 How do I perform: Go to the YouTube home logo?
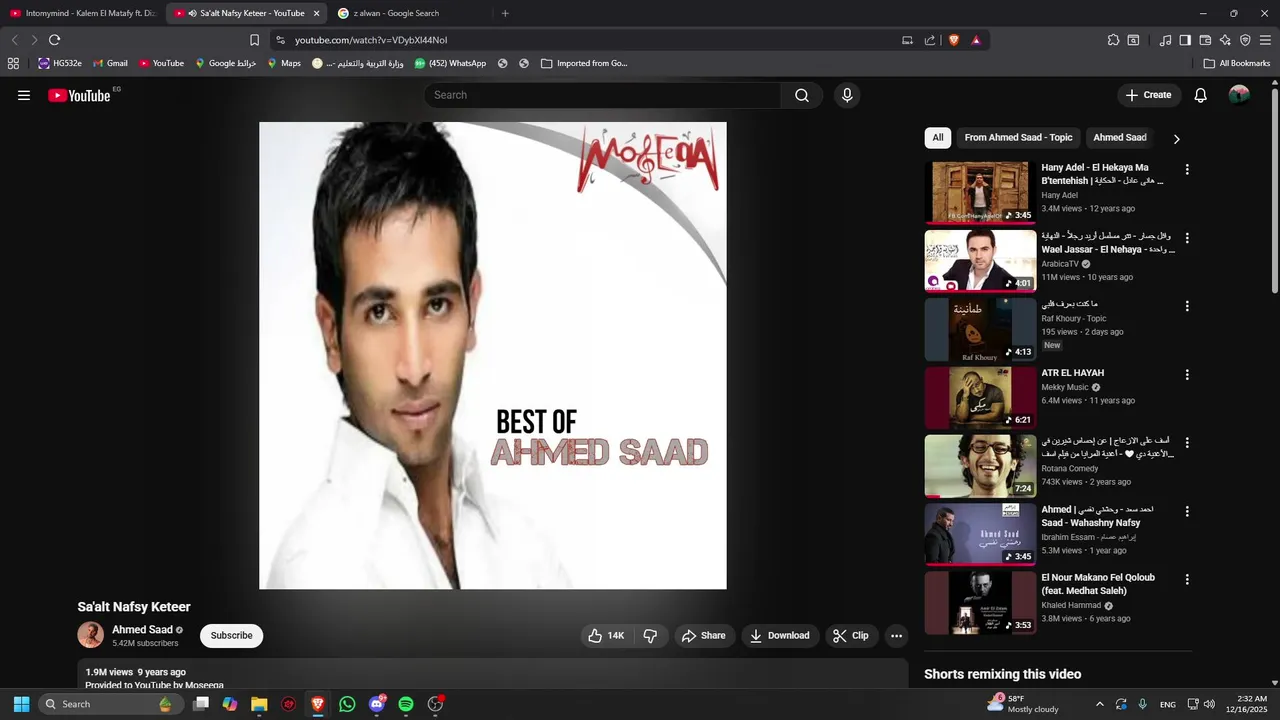79,95
